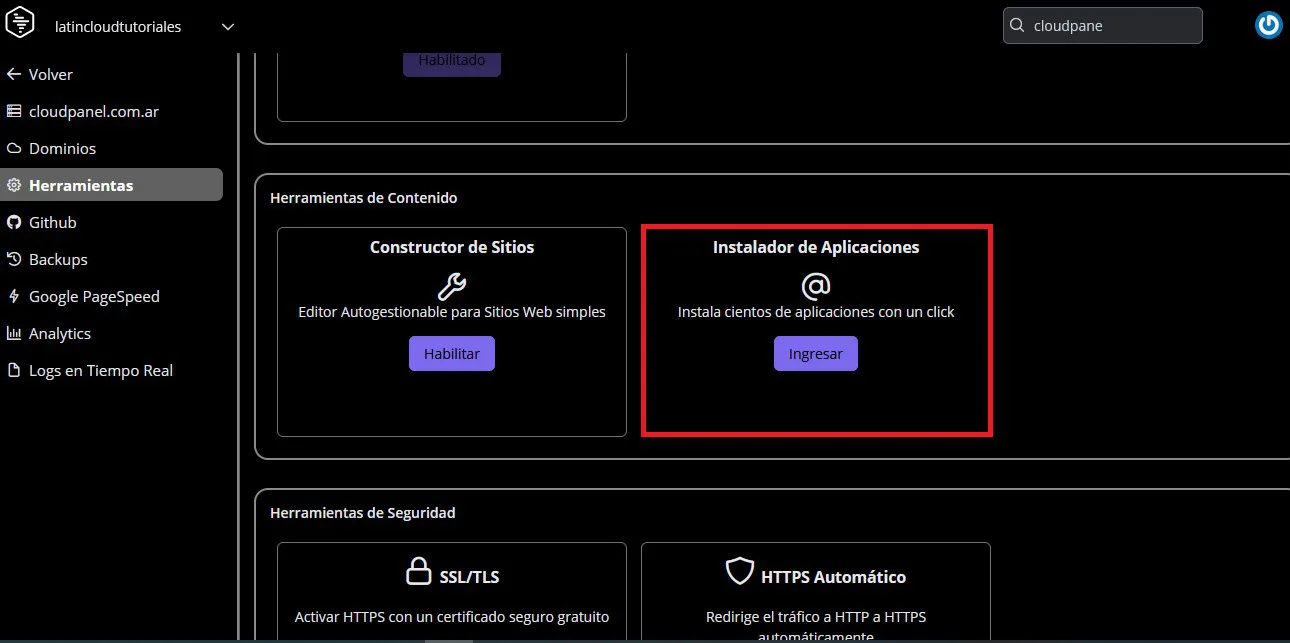Viewport: 1290px width, 643px height.
Task: Open the blue power icon top right
Action: [x=1268, y=26]
